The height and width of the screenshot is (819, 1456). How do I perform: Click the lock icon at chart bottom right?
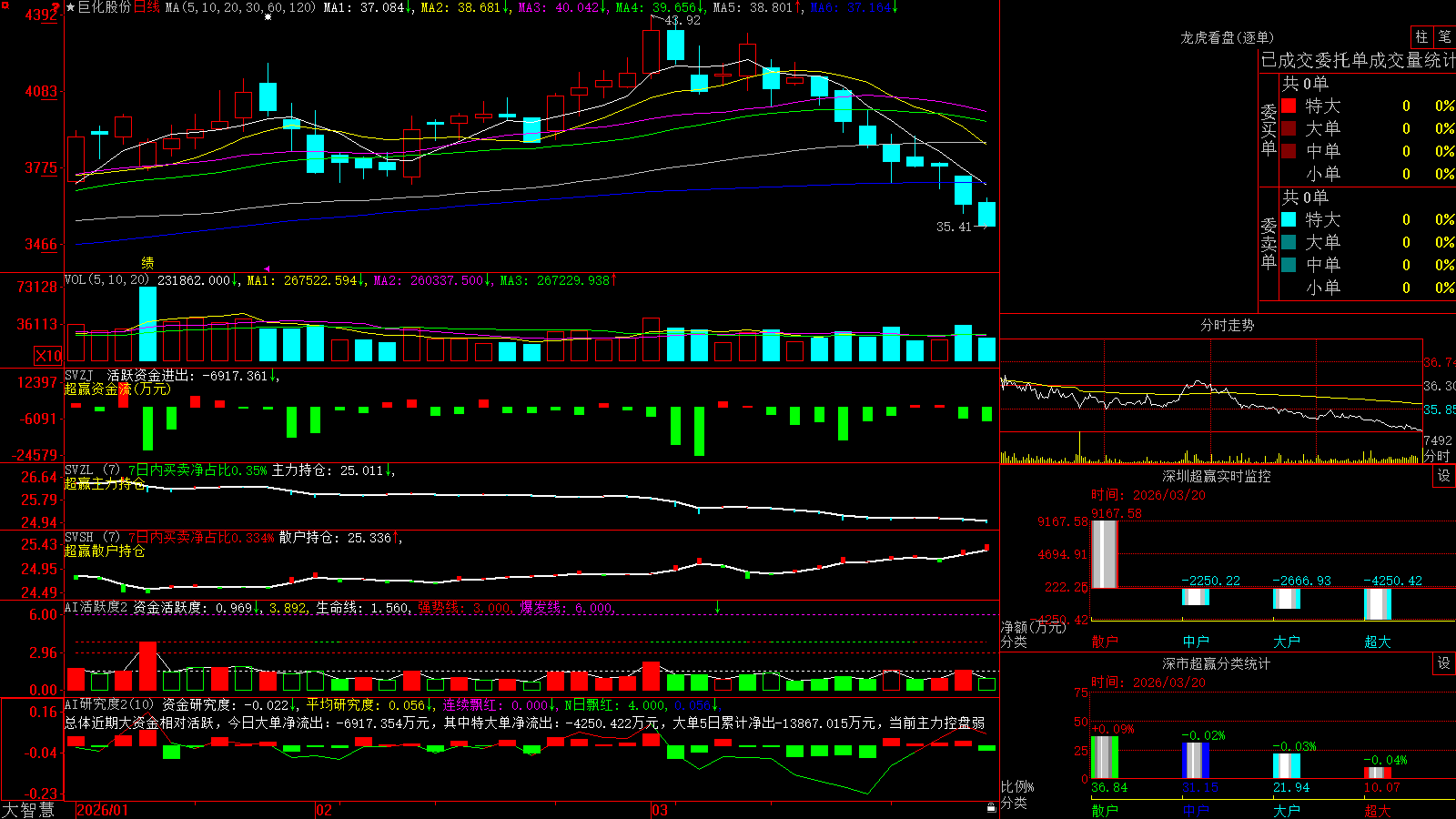[x=991, y=808]
